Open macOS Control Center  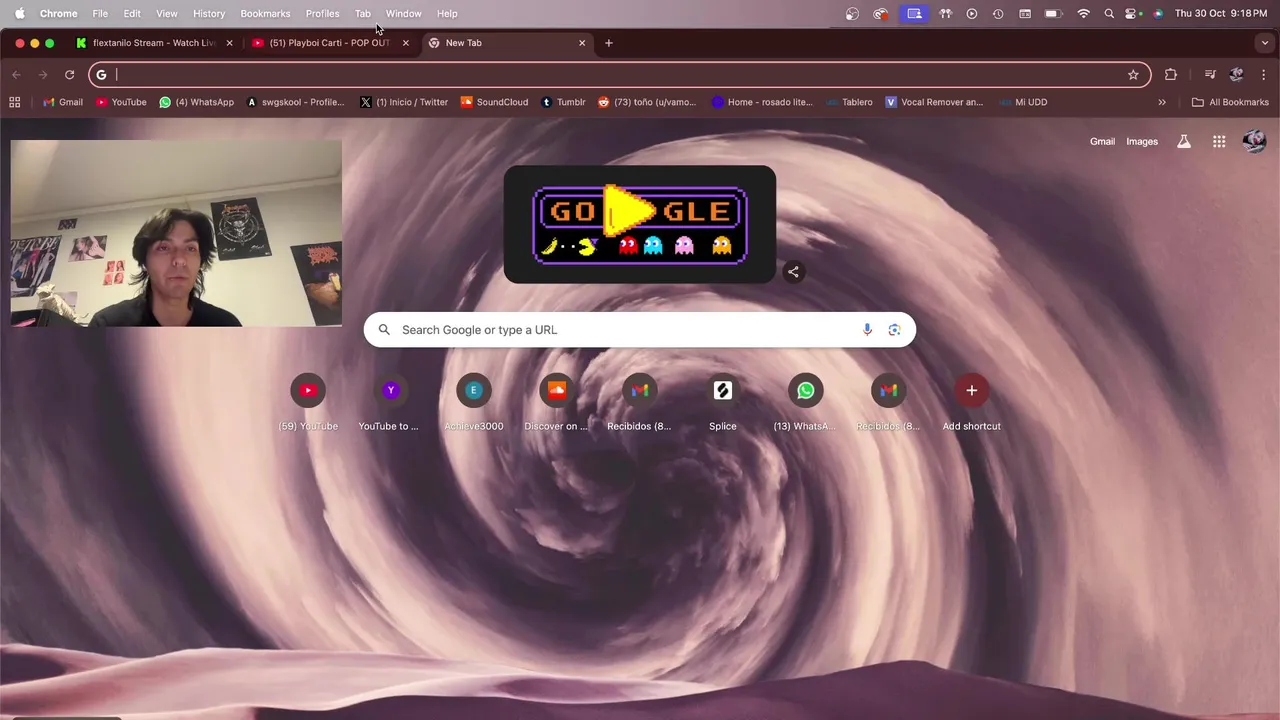point(1133,13)
